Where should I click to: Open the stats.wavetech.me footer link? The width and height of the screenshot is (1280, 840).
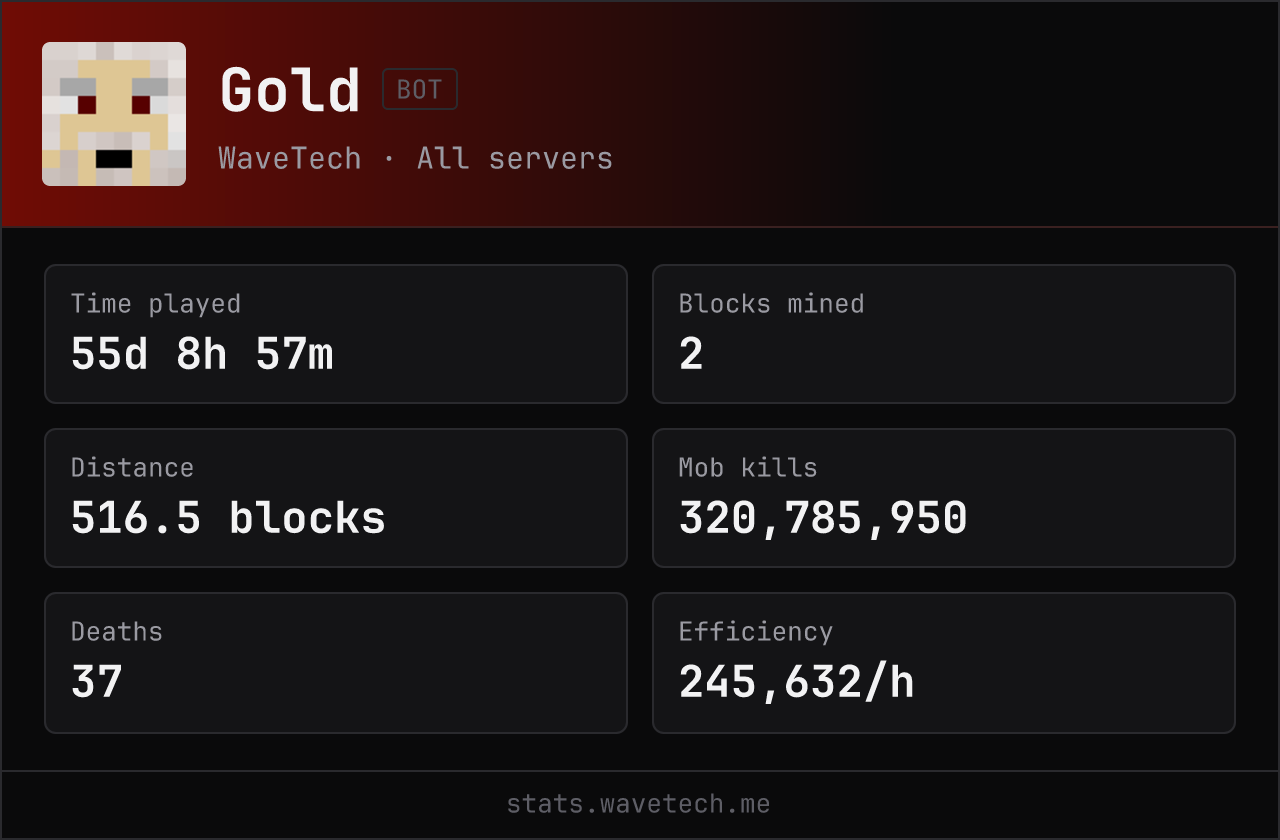pos(639,804)
